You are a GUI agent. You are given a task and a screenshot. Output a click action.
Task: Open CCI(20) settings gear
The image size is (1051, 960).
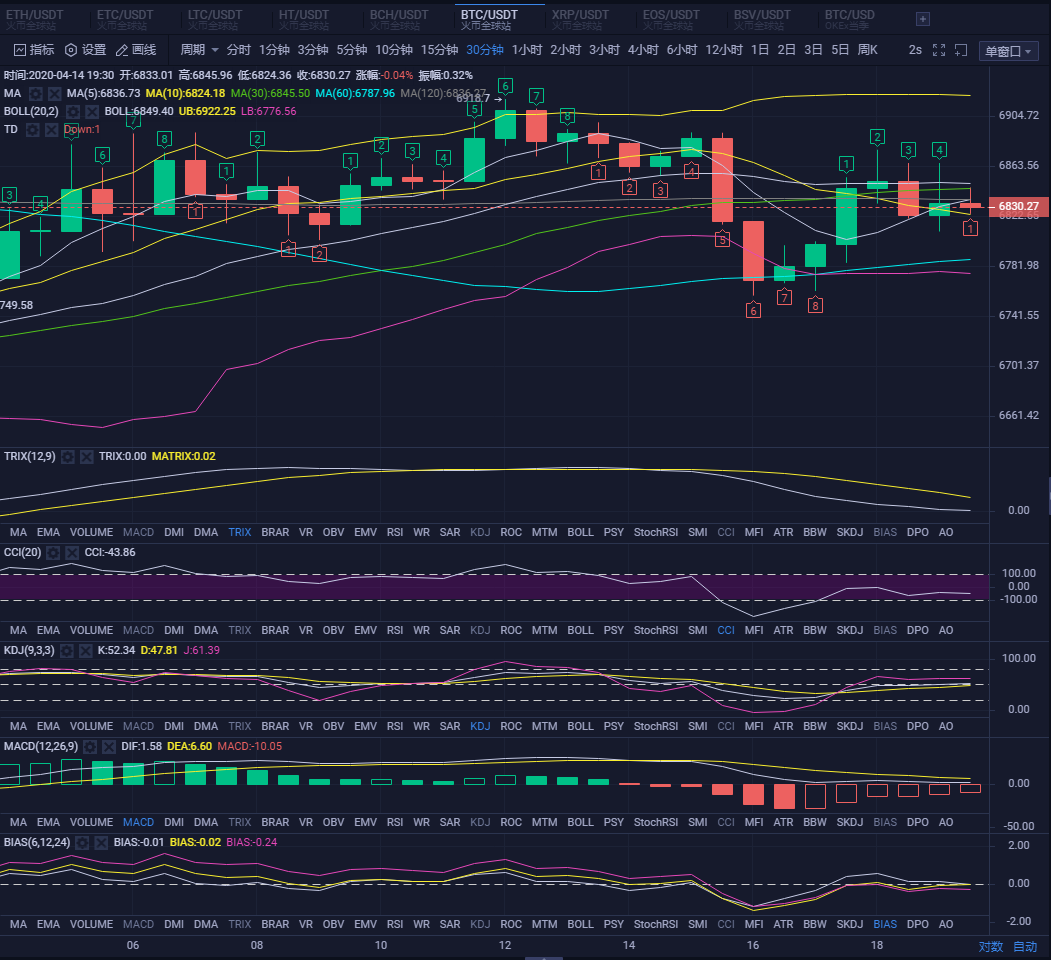click(x=53, y=552)
